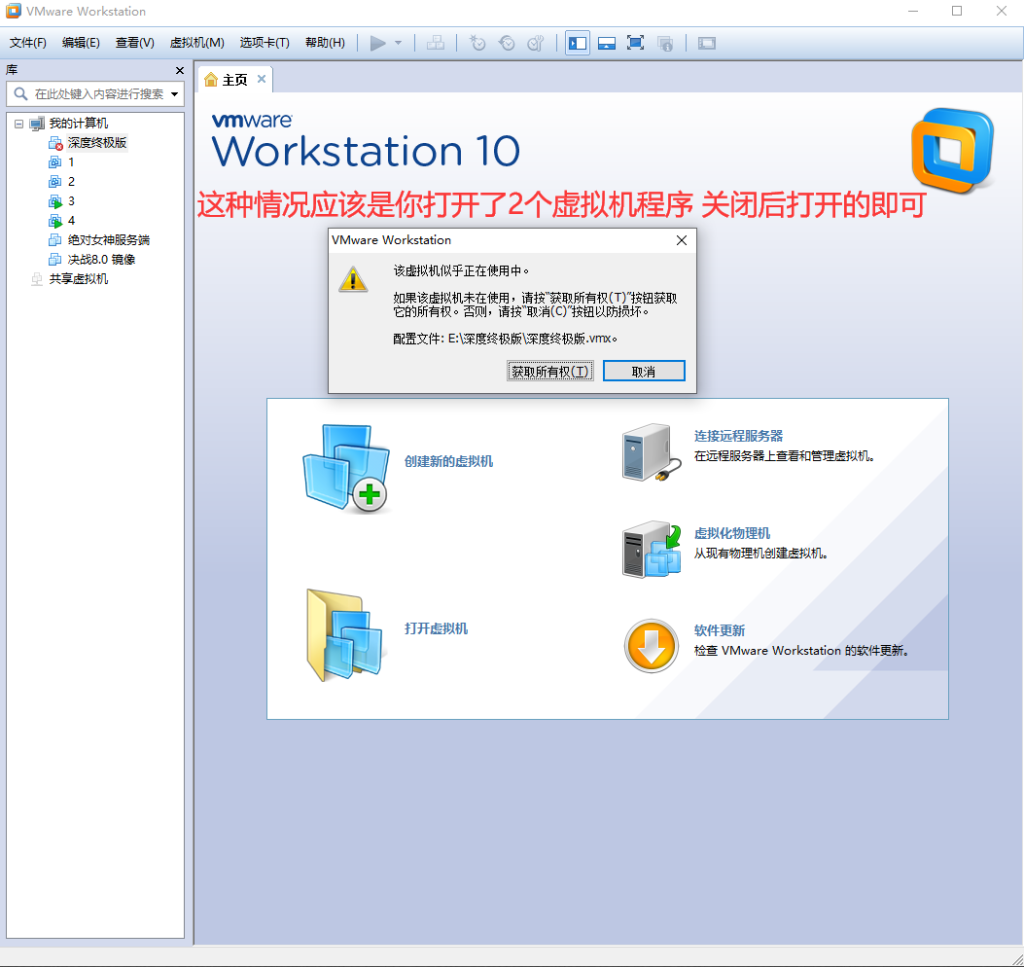Open the 编辑(E) menu
This screenshot has height=967, width=1024.
81,43
